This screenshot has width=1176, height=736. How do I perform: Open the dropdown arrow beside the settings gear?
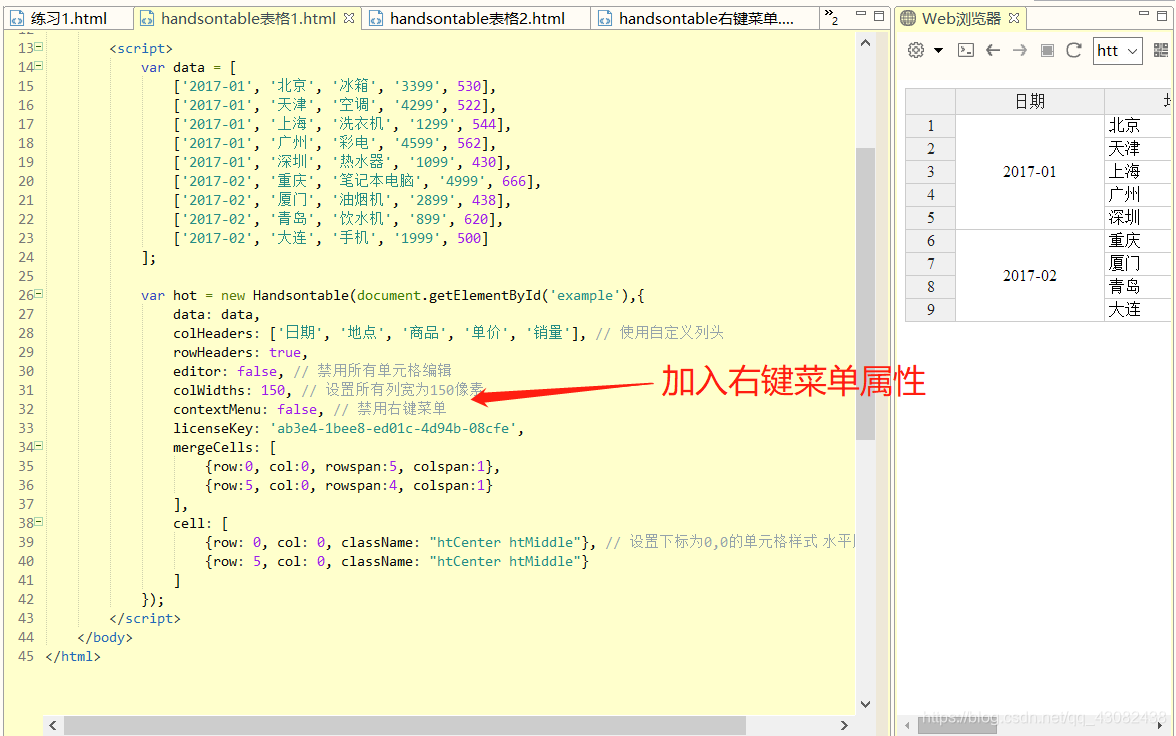(x=938, y=50)
